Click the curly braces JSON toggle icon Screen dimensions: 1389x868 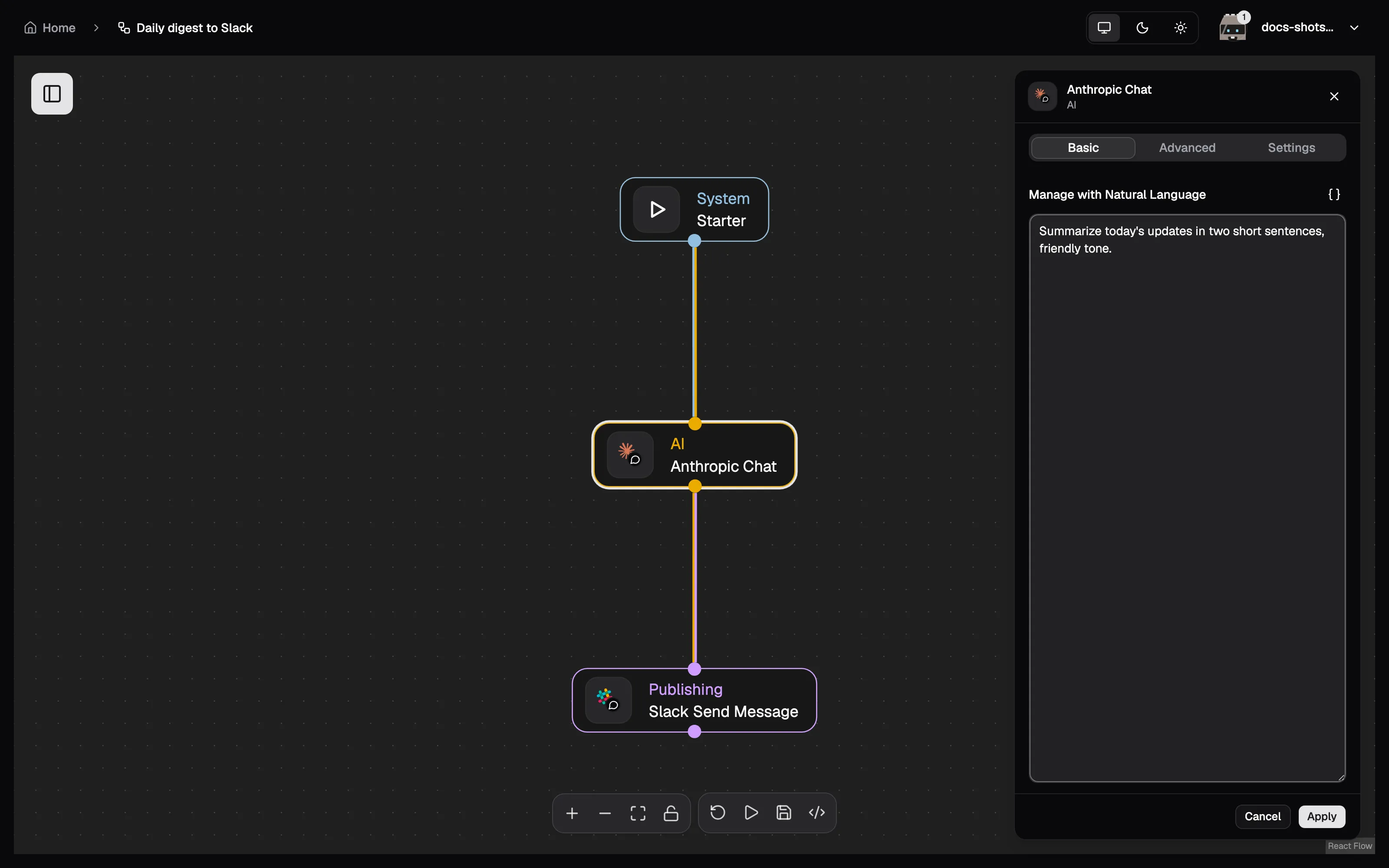click(1334, 194)
